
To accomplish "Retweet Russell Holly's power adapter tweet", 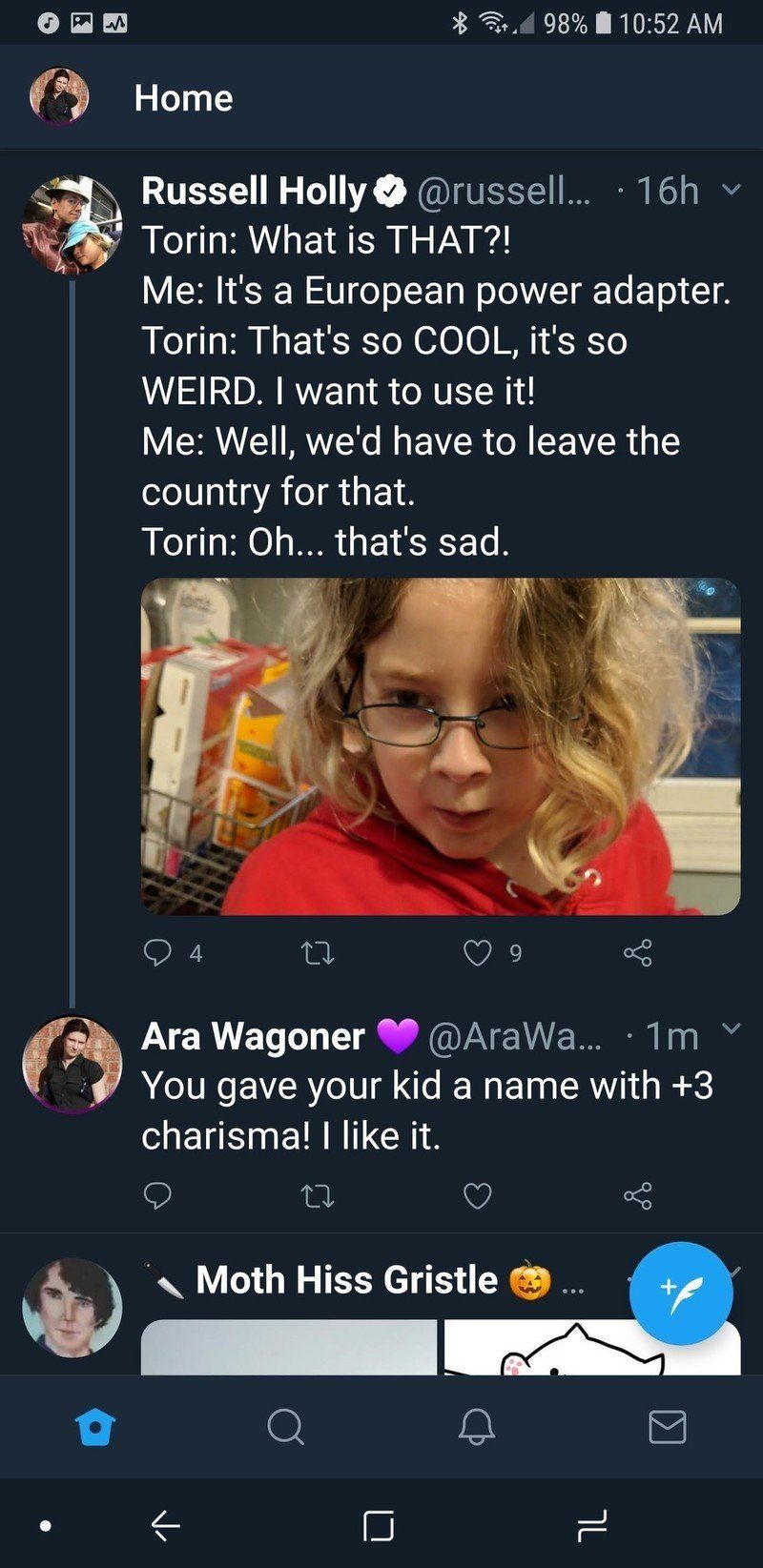I will (318, 952).
